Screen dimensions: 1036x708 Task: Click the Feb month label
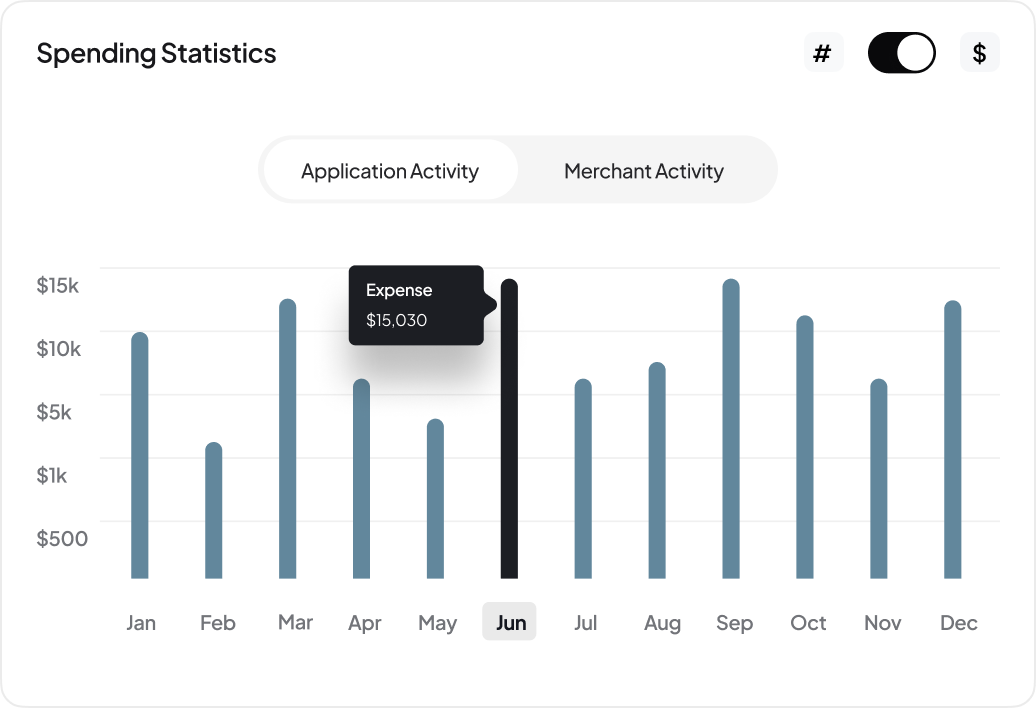coord(217,622)
